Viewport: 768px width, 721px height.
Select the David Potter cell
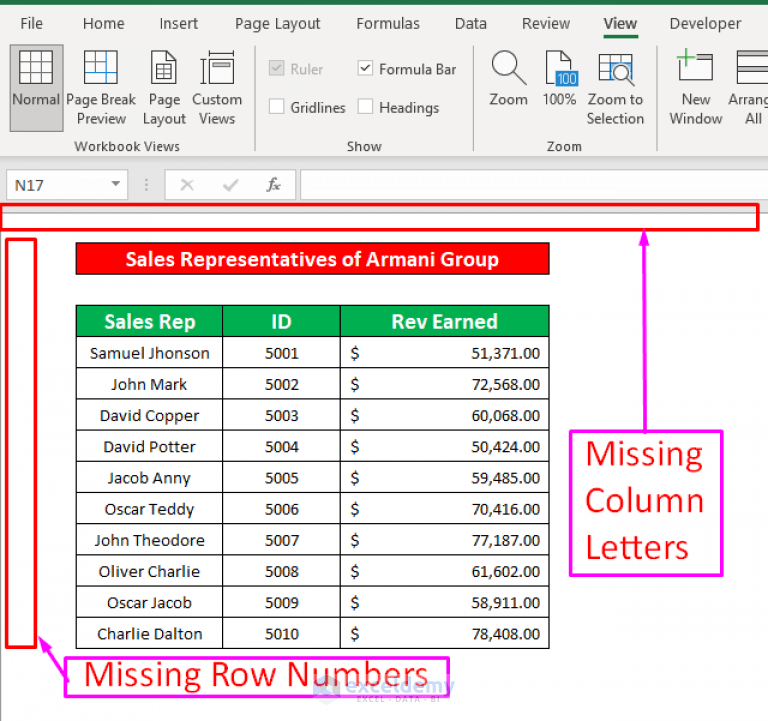pos(149,446)
